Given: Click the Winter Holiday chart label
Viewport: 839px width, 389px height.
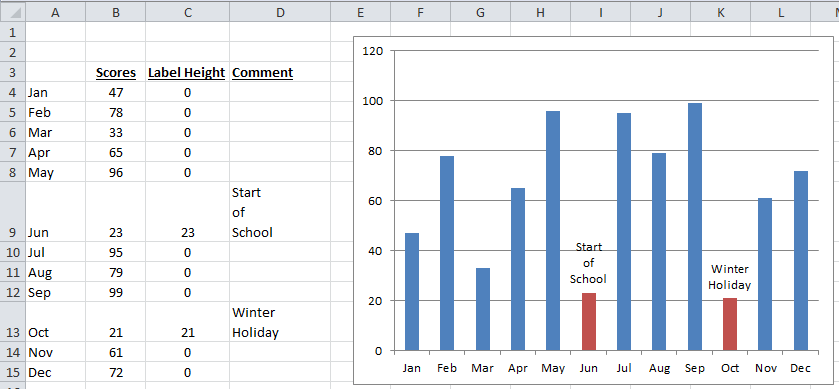Looking at the screenshot, I should [730, 277].
